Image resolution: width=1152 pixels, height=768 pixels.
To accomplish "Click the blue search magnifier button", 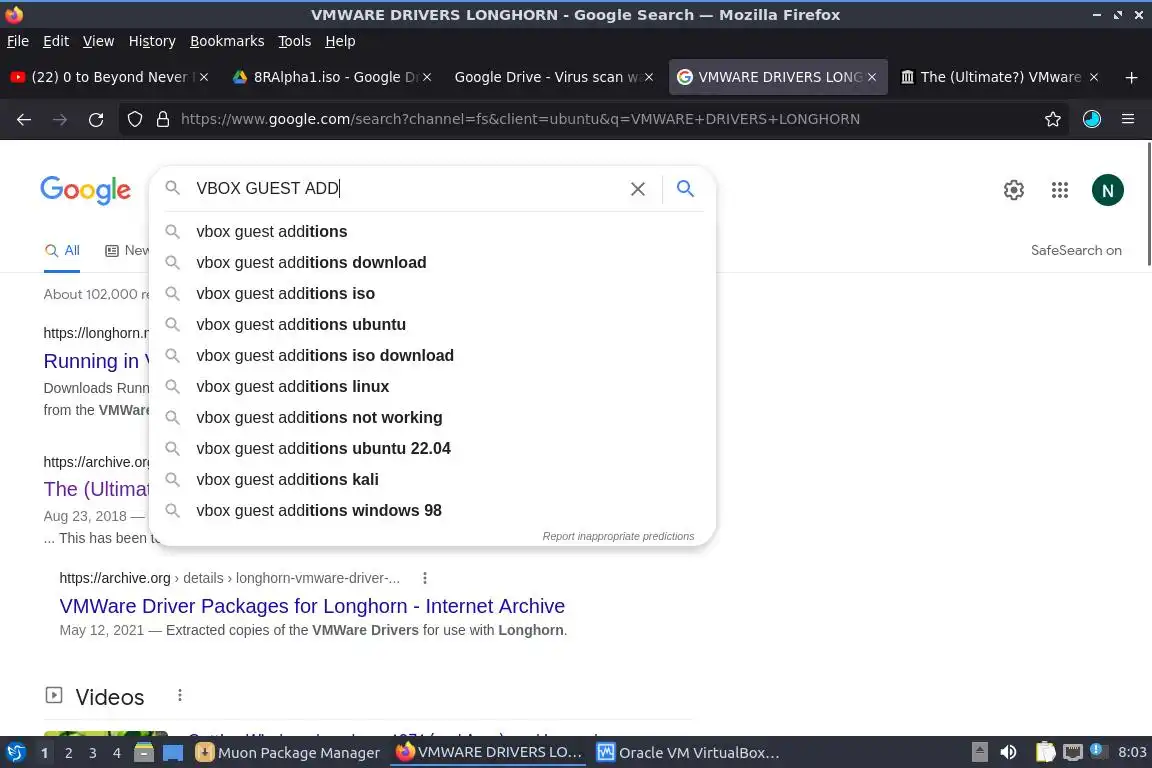I will click(685, 189).
